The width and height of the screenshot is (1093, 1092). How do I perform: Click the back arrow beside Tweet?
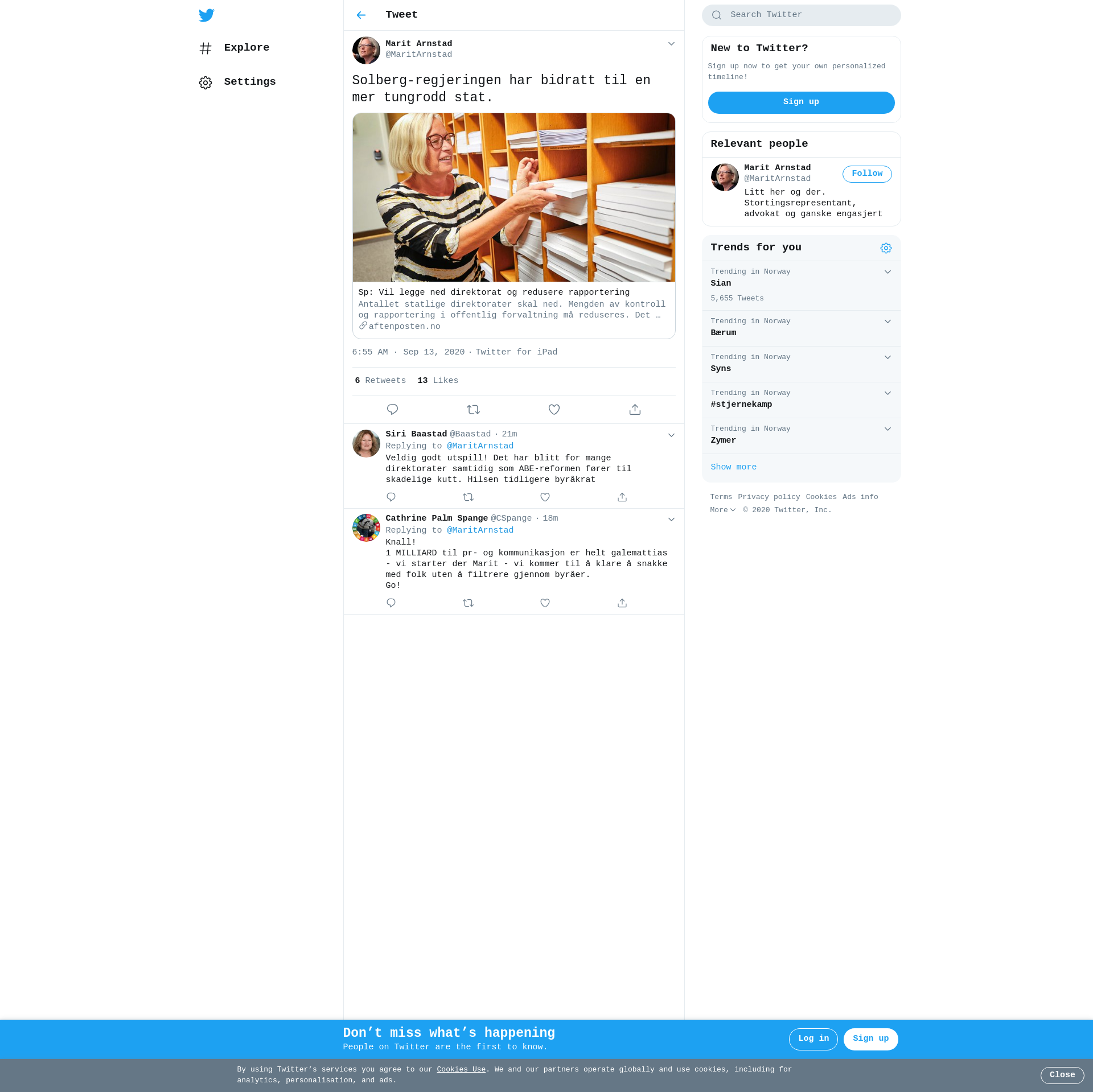361,15
